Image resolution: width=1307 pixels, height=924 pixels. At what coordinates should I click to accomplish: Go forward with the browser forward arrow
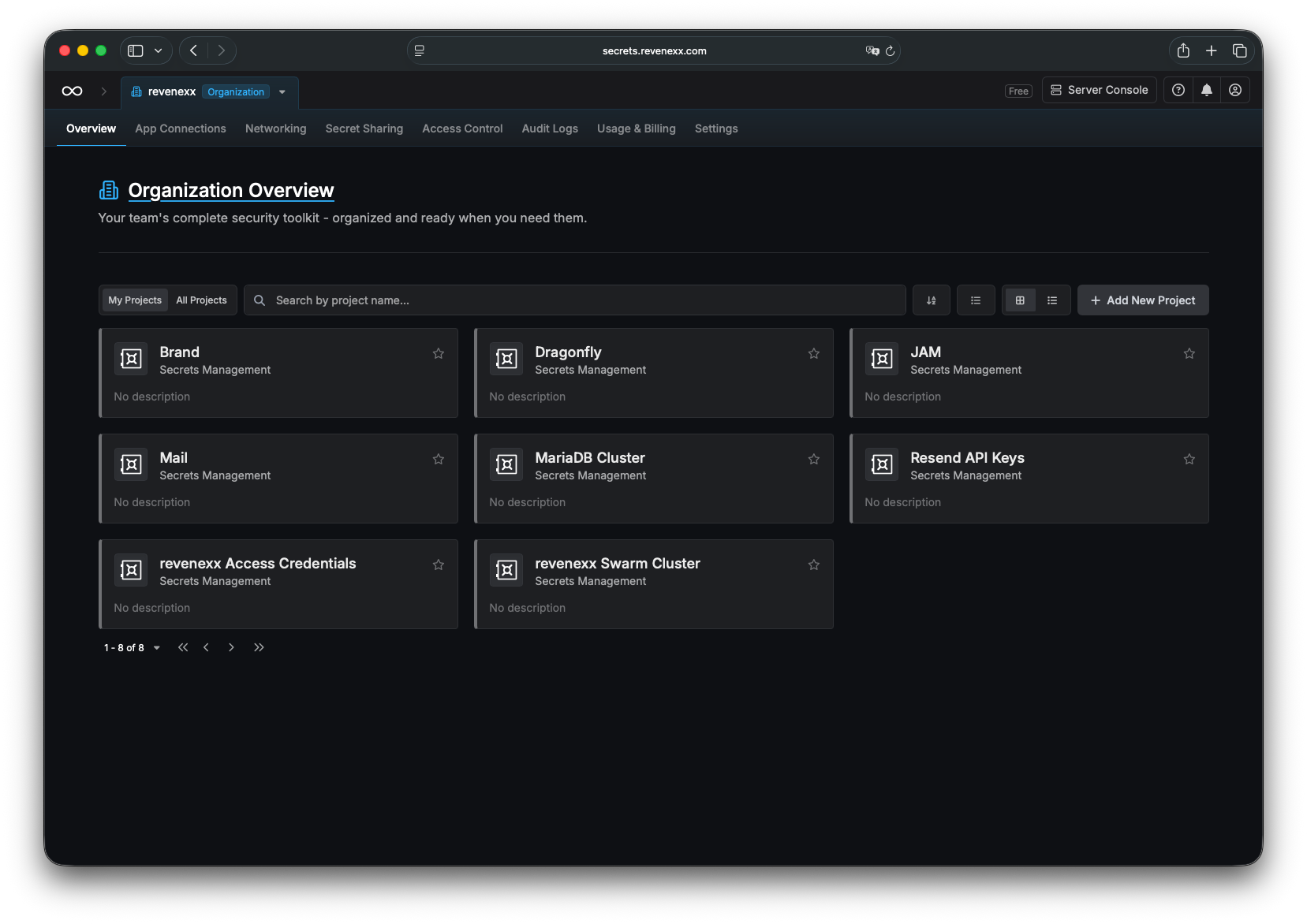222,50
